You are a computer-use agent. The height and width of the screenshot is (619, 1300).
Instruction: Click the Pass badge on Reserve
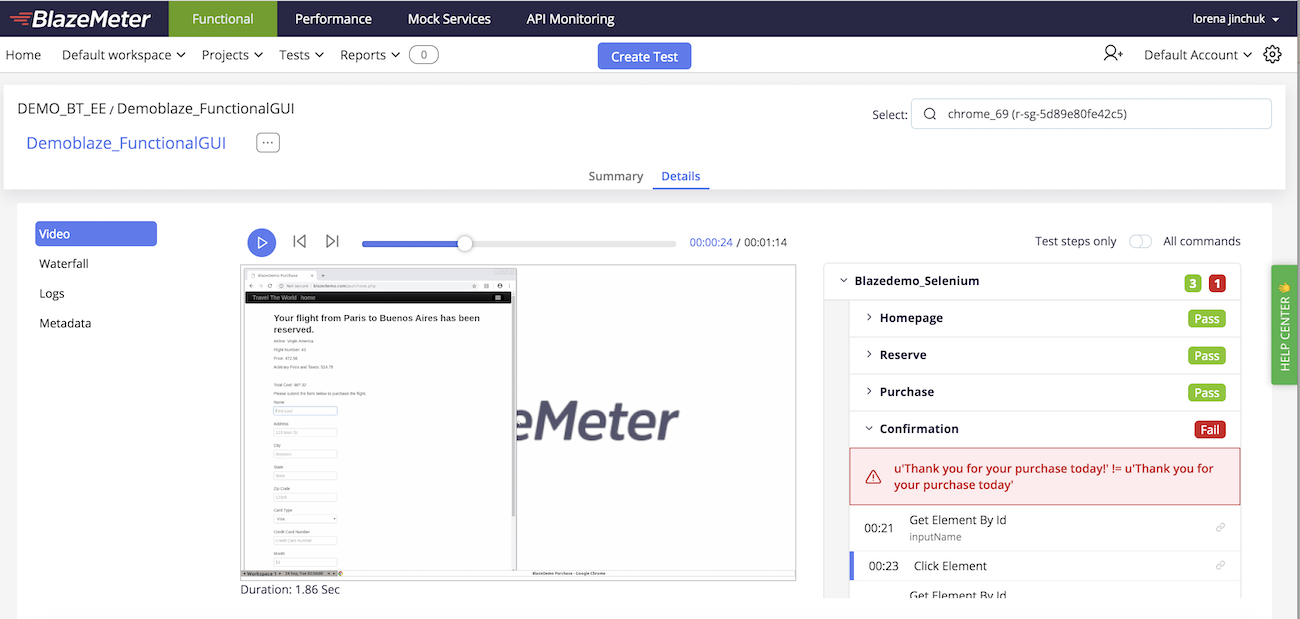tap(1207, 356)
